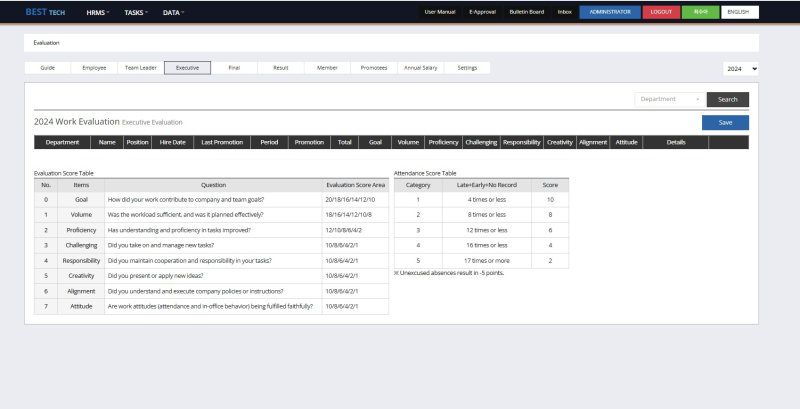Image resolution: width=800 pixels, height=409 pixels.
Task: Switch to the Team Leader tab
Action: pos(140,68)
